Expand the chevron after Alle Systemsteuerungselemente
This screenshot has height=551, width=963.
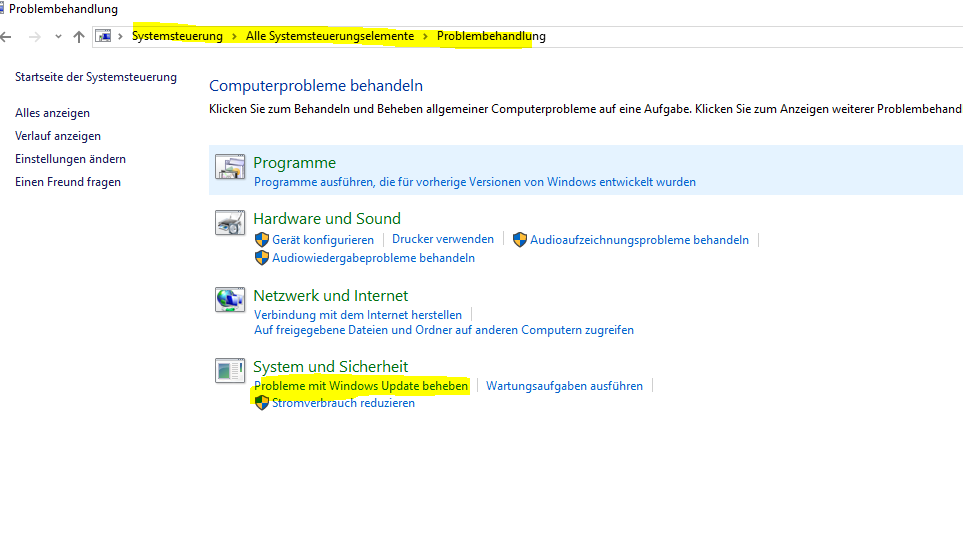point(425,37)
